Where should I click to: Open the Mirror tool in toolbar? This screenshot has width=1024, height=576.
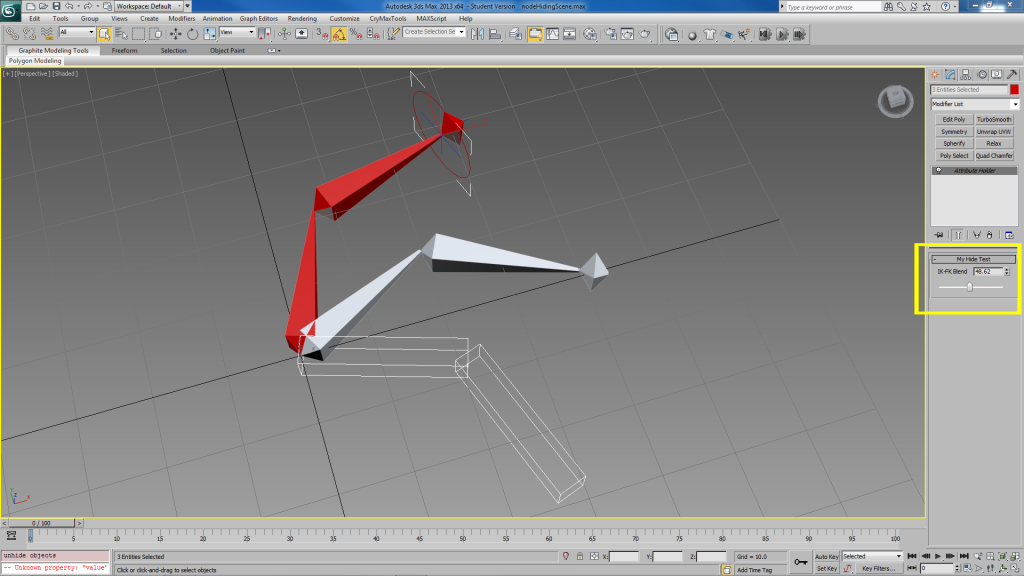[x=477, y=33]
